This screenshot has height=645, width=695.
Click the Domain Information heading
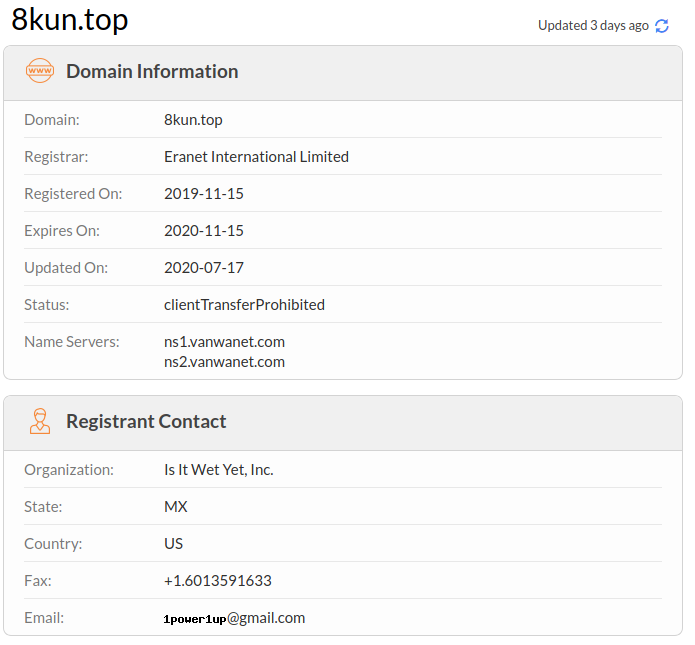152,71
